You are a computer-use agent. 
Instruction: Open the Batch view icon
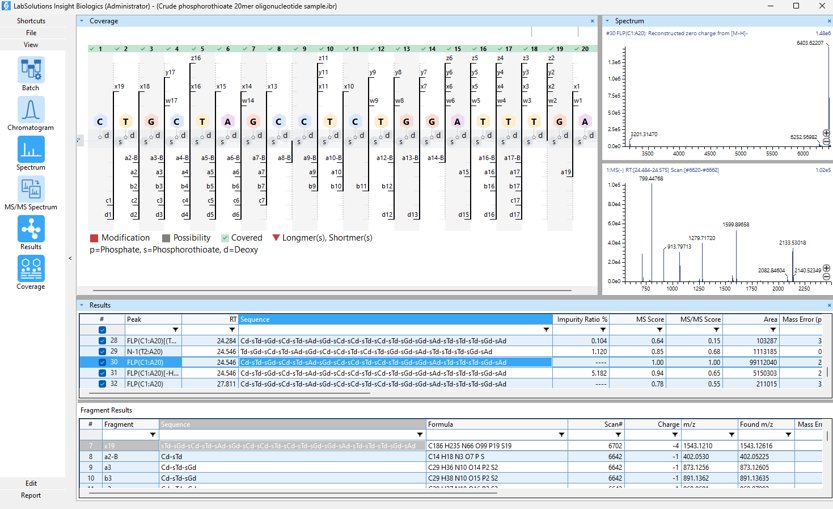click(30, 70)
